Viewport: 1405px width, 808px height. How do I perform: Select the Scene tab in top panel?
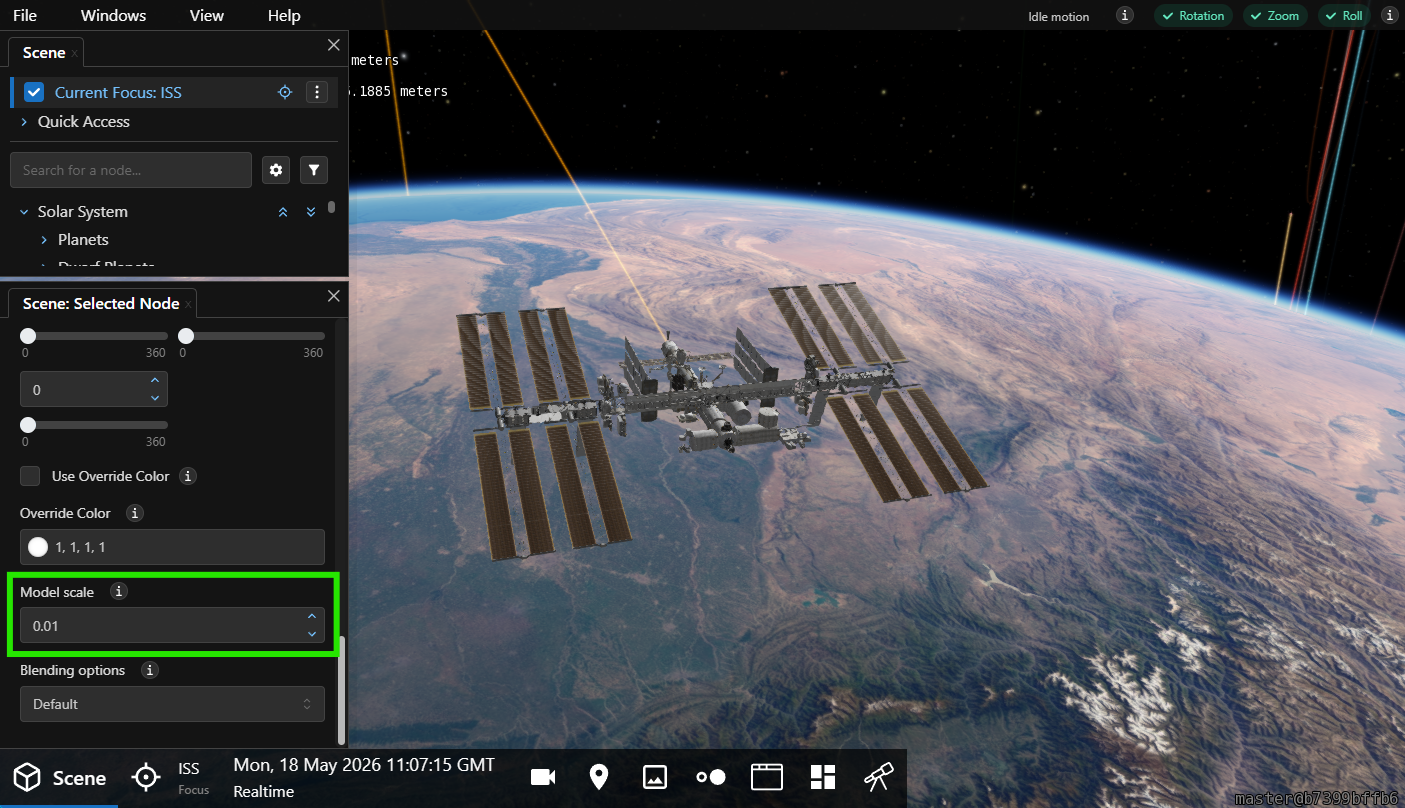tap(44, 52)
